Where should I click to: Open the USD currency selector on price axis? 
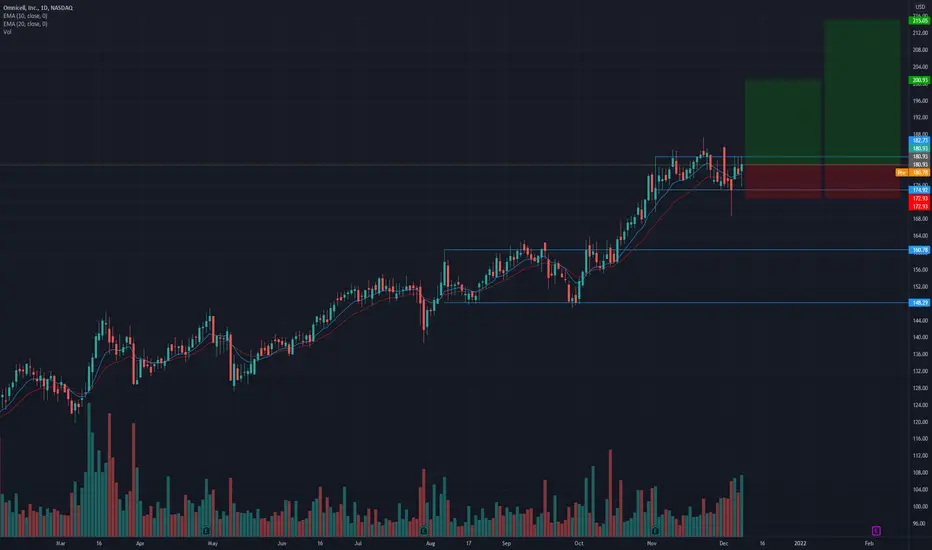coord(920,7)
